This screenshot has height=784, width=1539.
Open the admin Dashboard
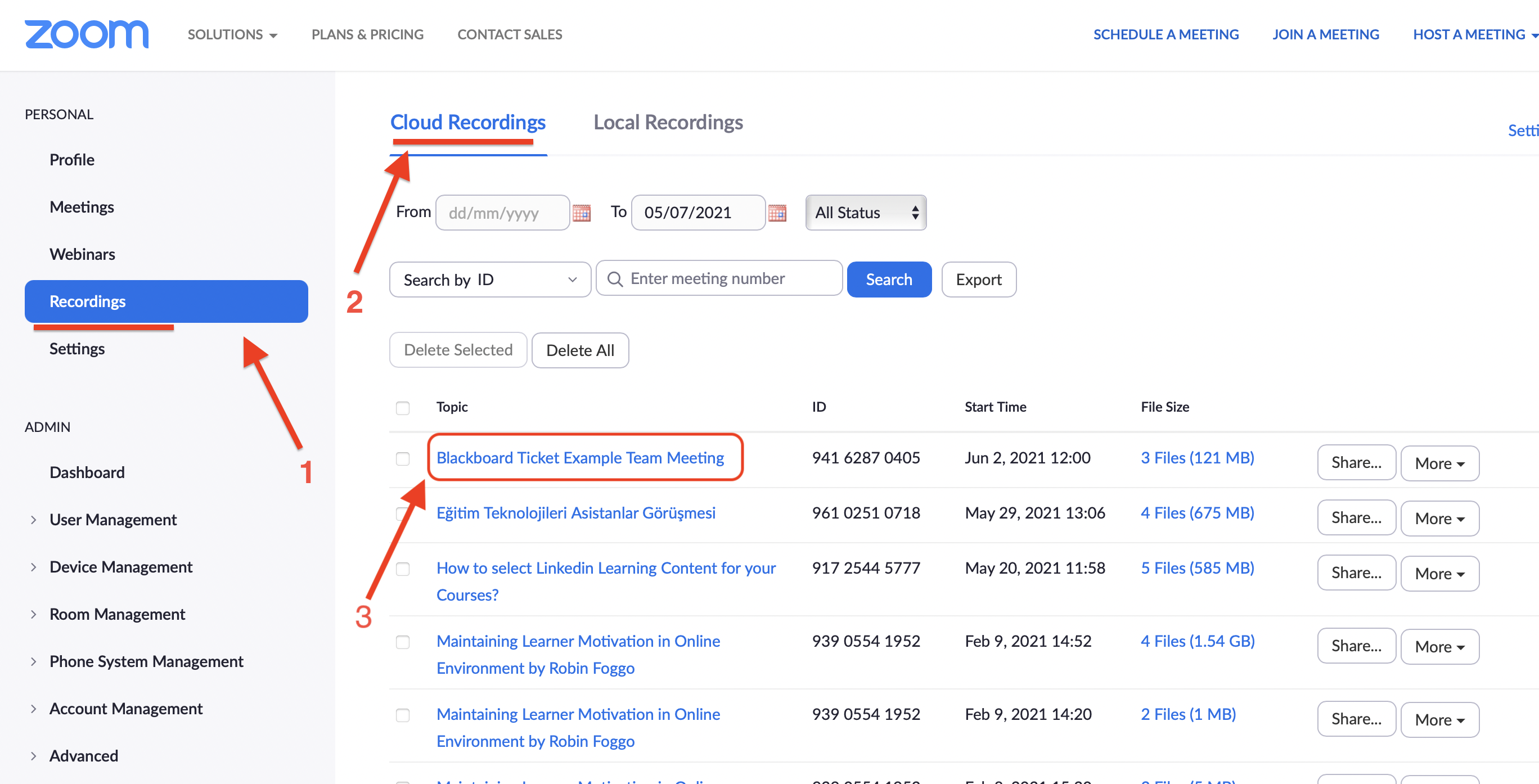87,472
